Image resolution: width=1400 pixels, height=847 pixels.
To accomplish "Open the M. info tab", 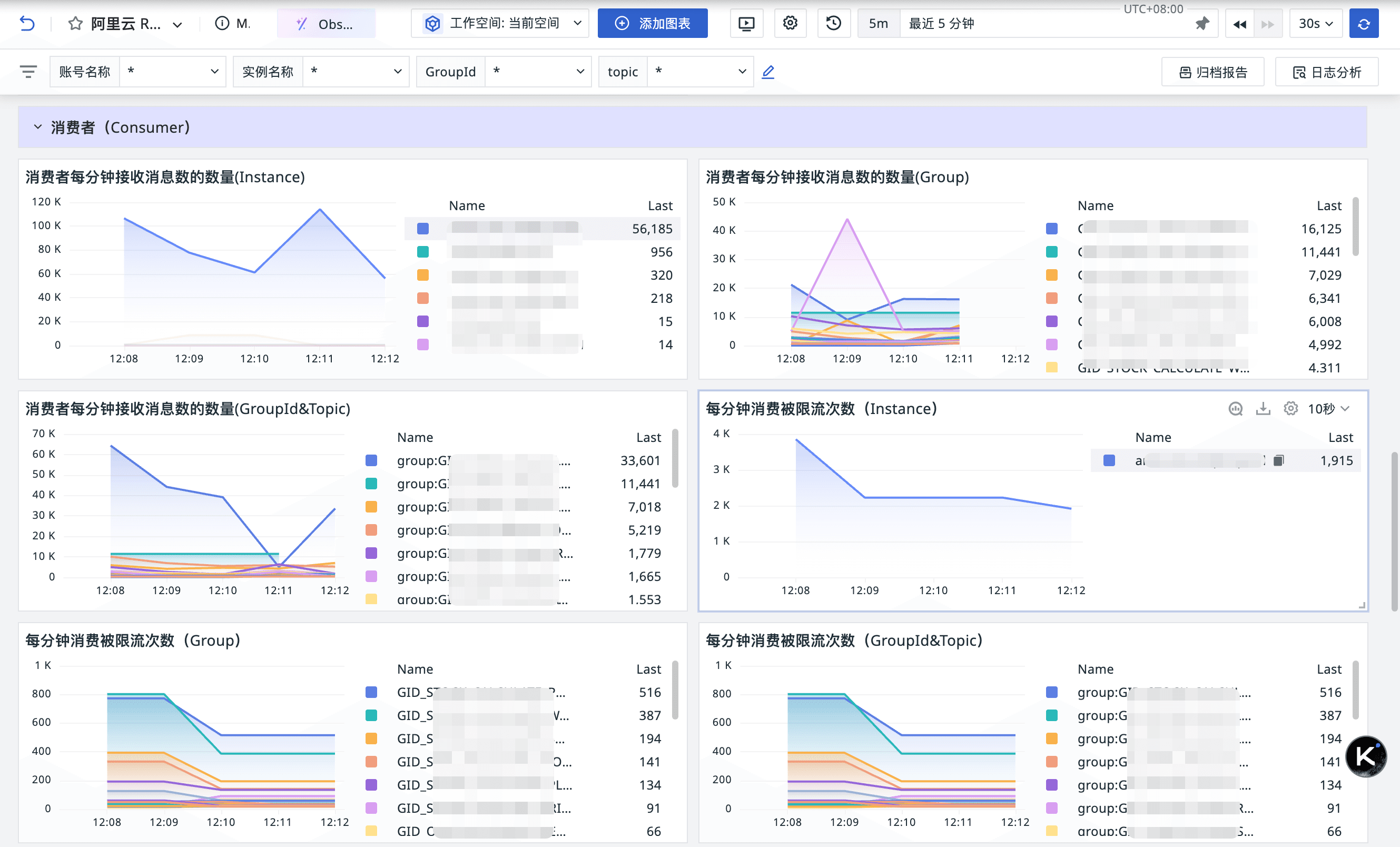I will tap(233, 23).
